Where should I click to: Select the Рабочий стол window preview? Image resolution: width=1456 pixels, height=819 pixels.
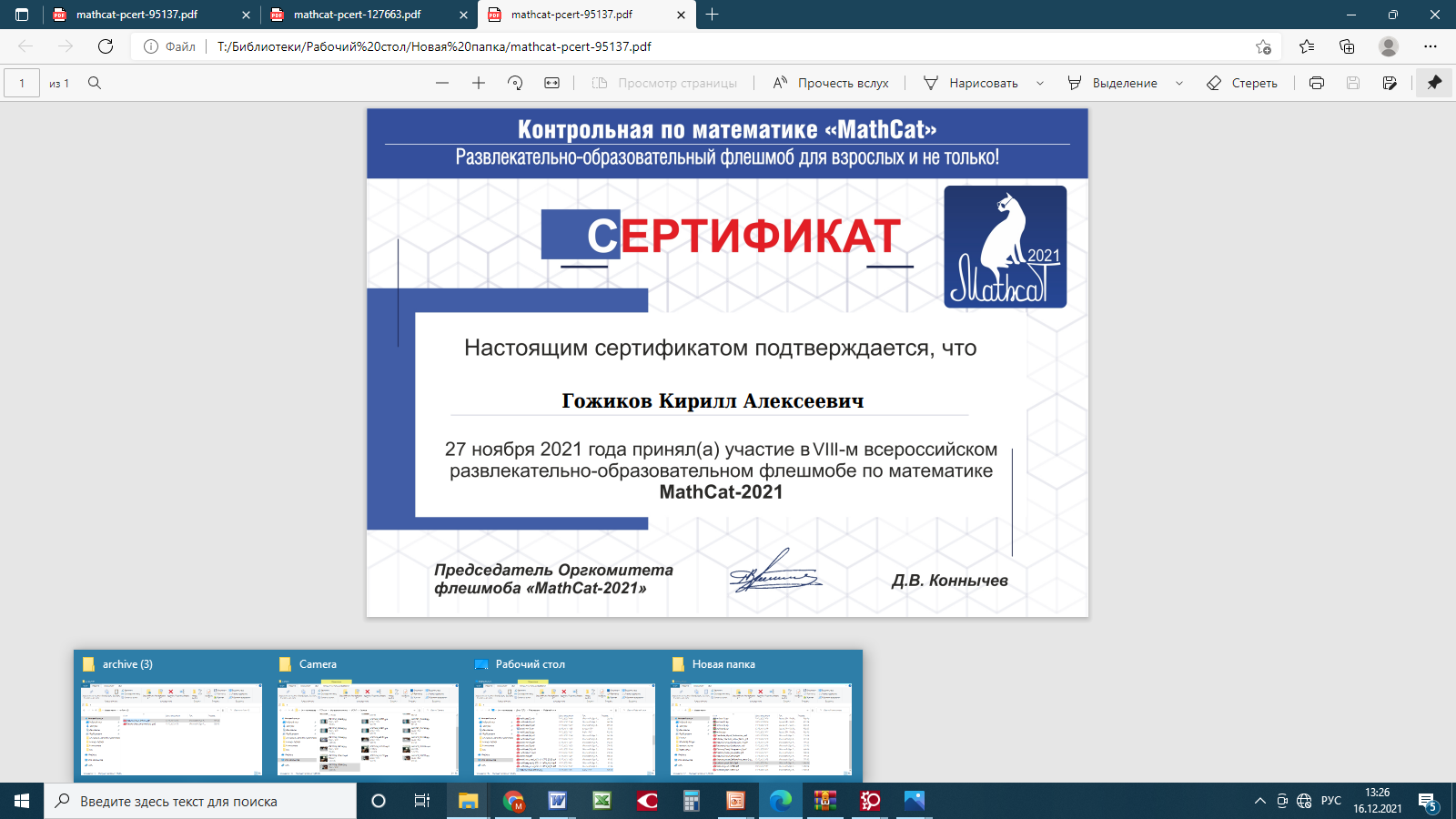click(x=565, y=717)
